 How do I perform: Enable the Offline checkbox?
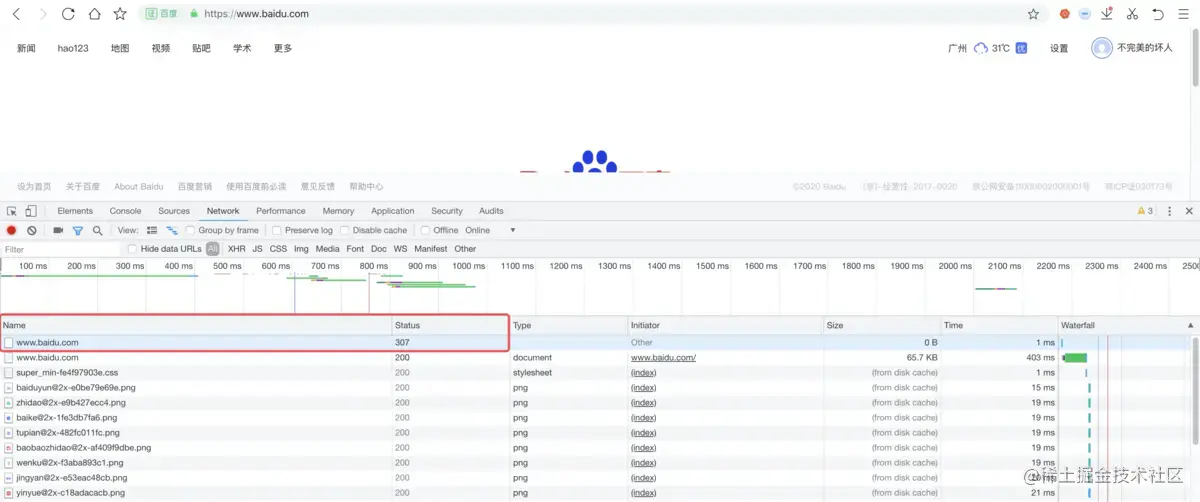tap(425, 230)
